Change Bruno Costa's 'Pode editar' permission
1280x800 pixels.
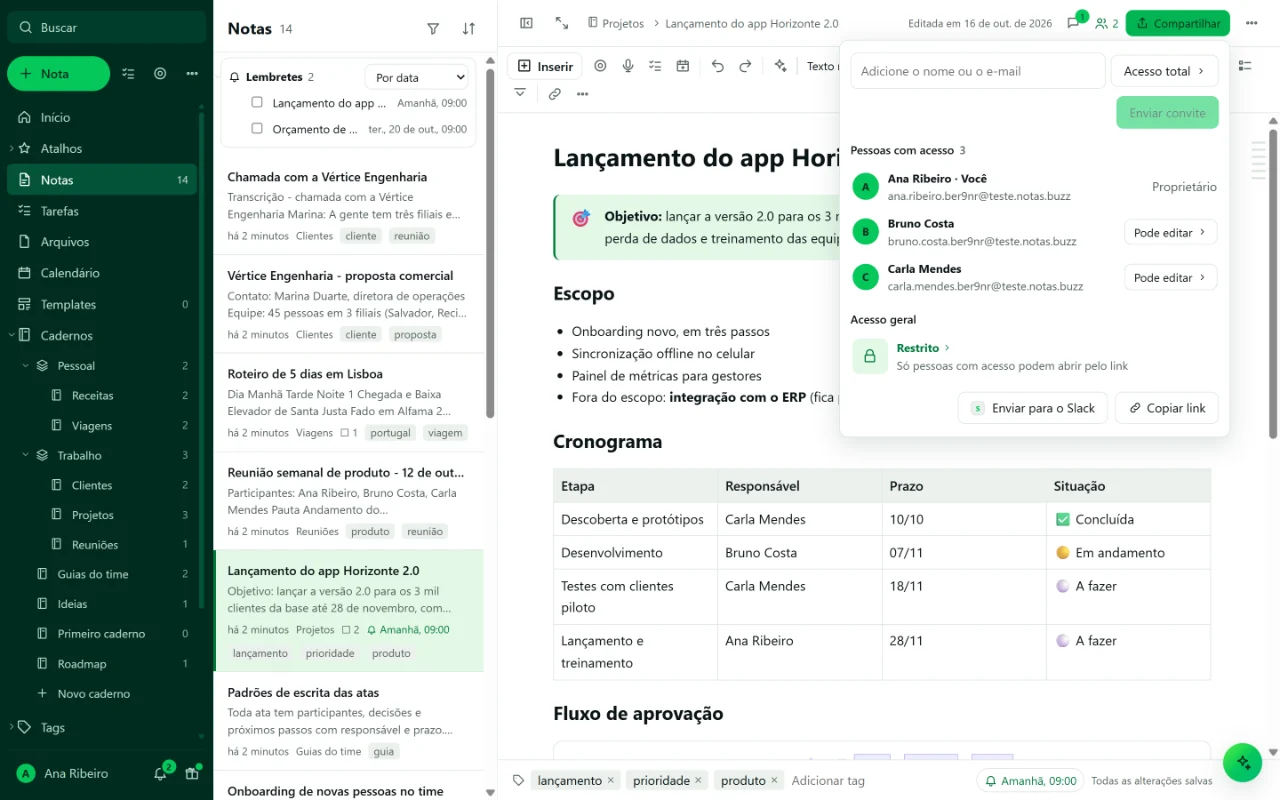1170,232
